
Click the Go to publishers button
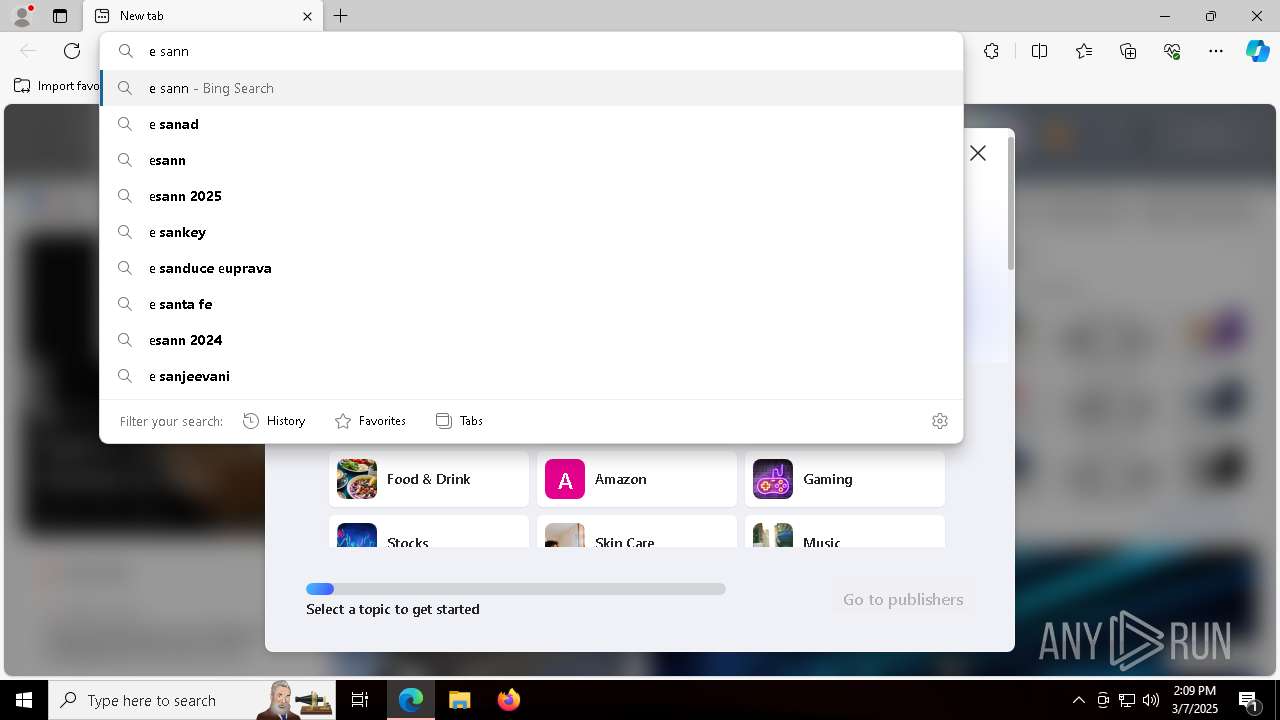point(903,599)
